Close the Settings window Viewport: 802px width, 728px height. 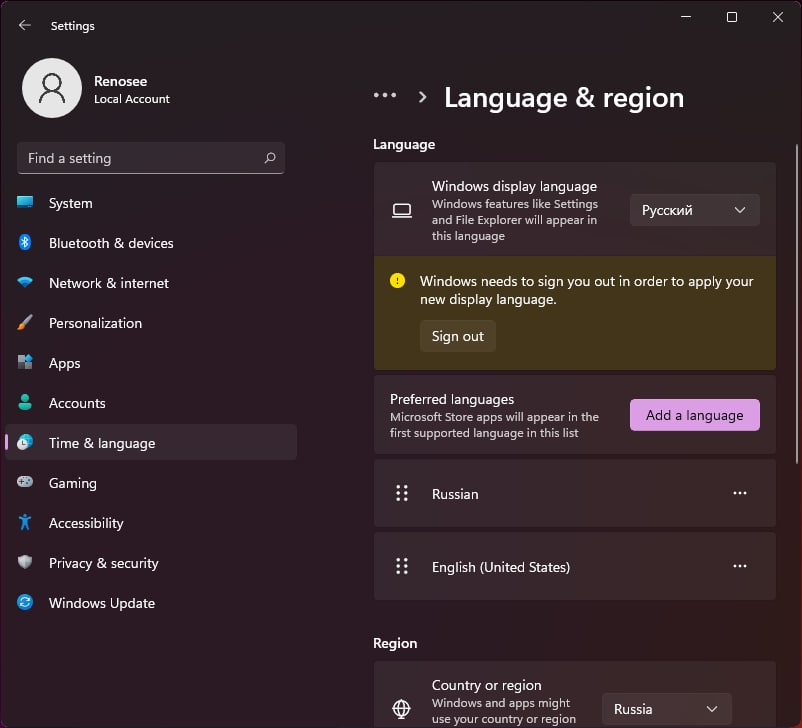[777, 17]
